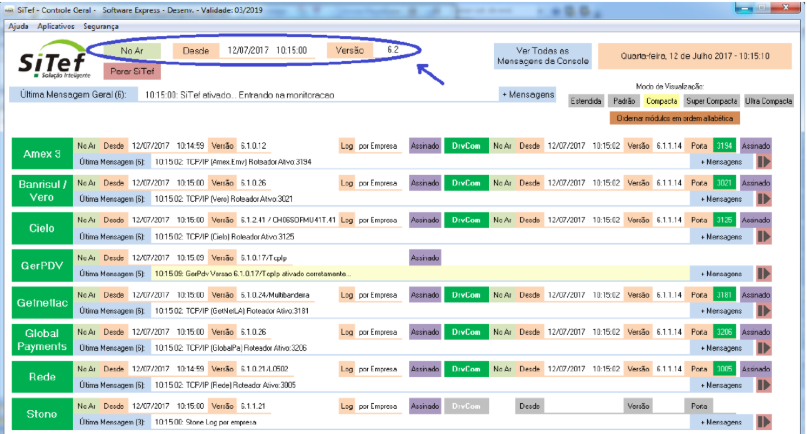Click Log button in Amex 3 row
The image size is (807, 434).
346,146
